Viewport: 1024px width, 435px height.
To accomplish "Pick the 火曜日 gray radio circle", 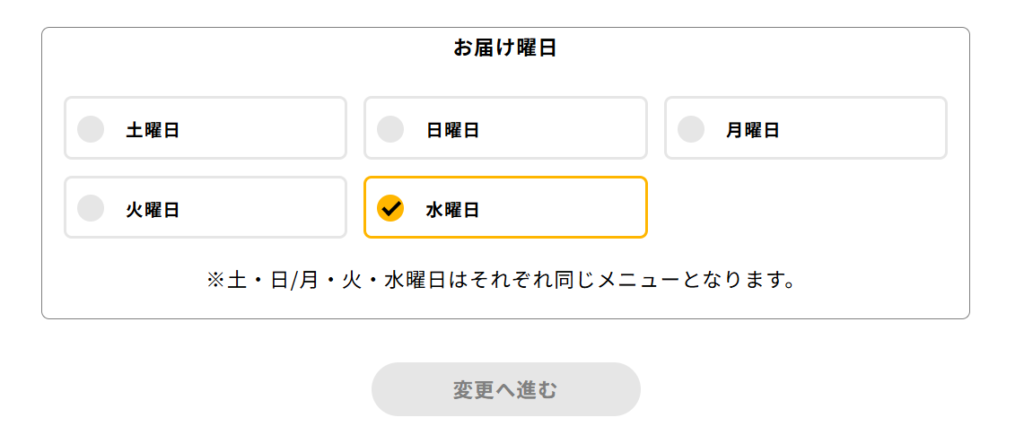I will tap(91, 208).
